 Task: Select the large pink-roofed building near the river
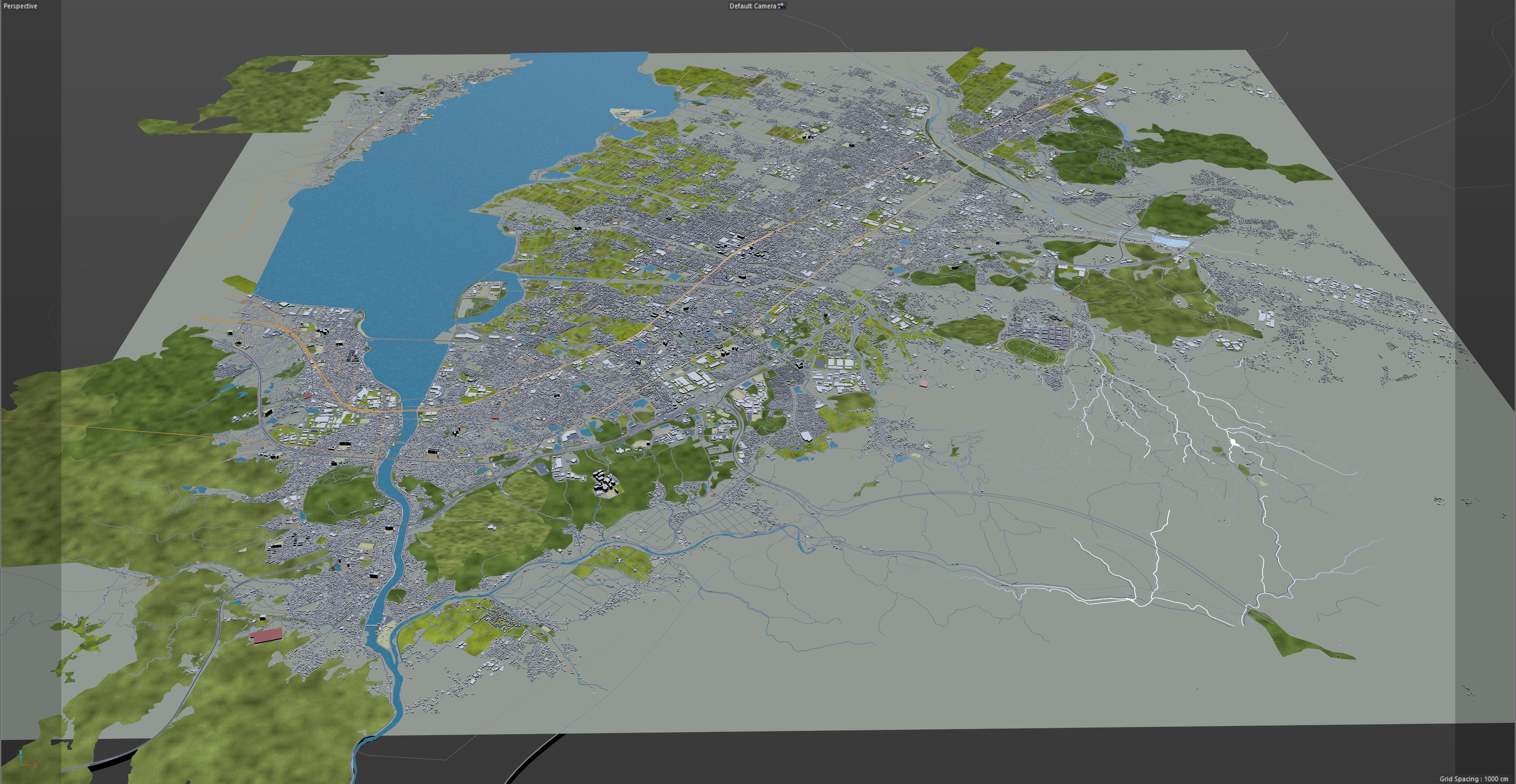coord(266,636)
